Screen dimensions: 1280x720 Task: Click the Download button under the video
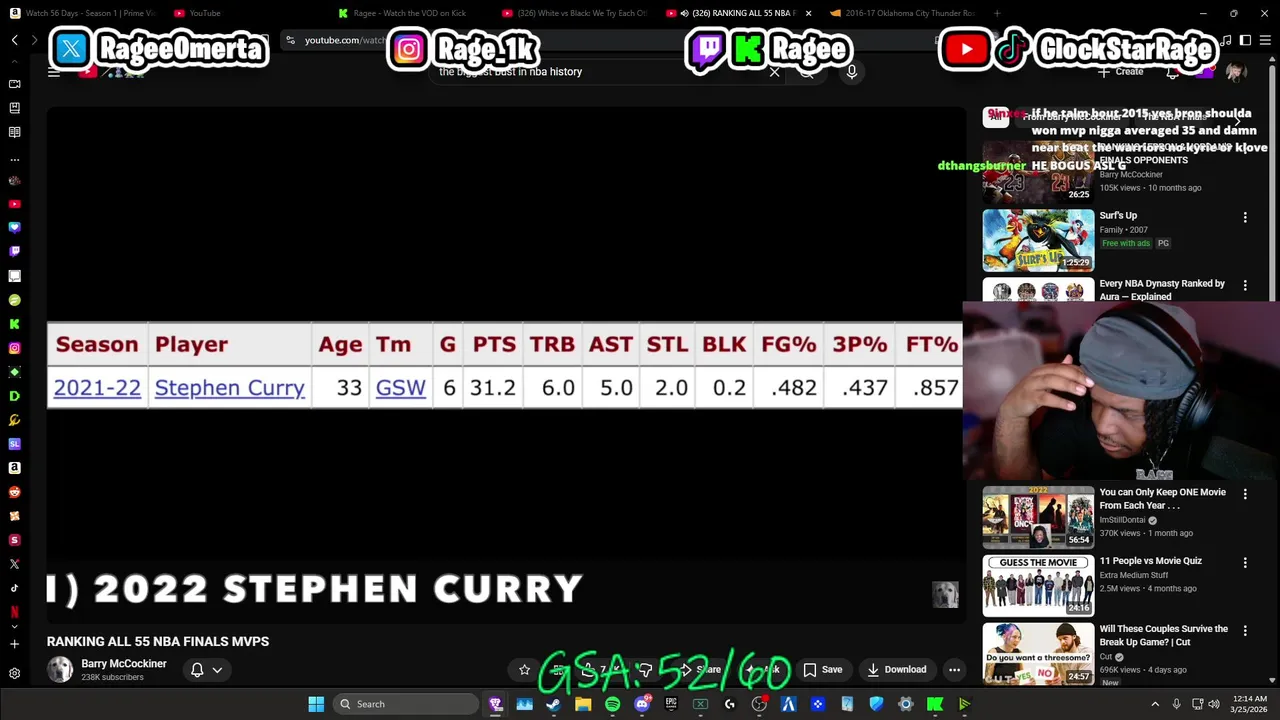tap(897, 670)
